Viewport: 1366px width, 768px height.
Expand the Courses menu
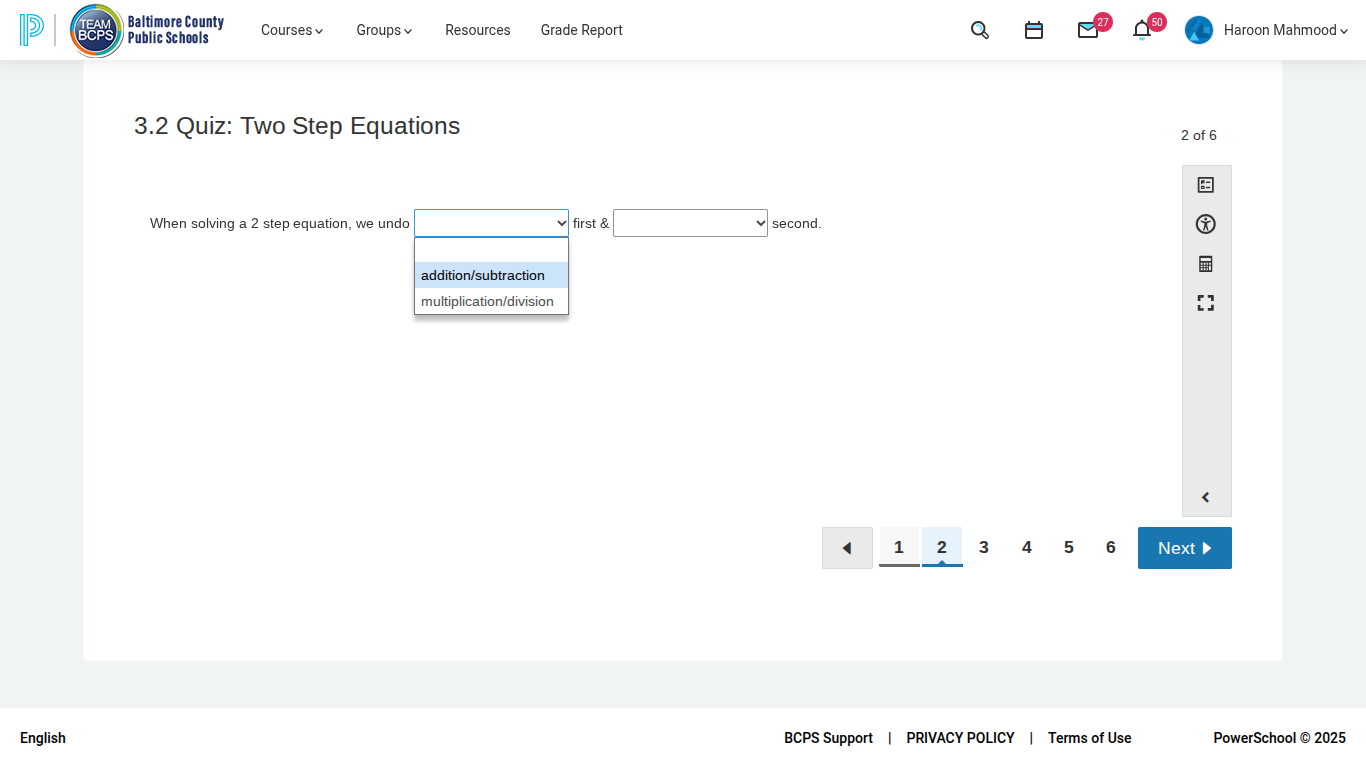[292, 30]
